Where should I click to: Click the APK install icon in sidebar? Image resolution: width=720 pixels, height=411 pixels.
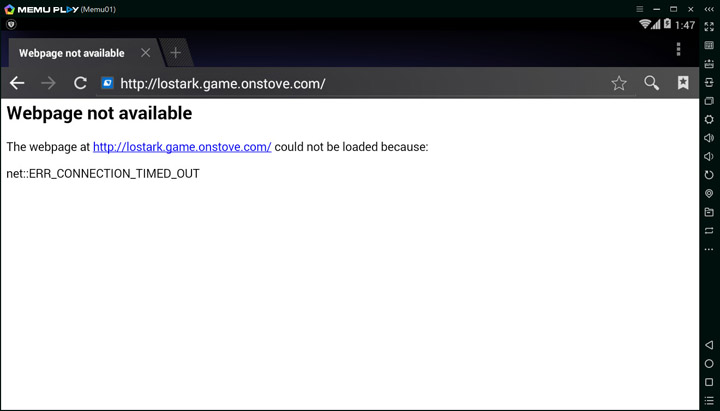709,64
